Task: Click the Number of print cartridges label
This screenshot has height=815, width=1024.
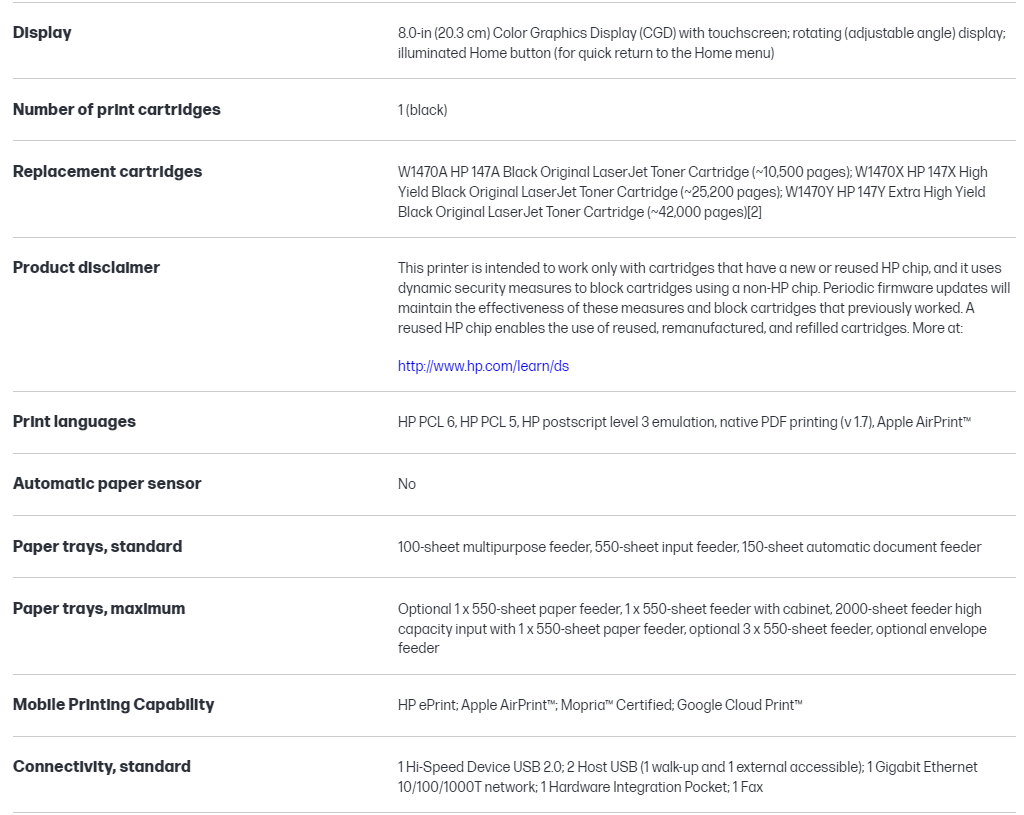Action: click(116, 110)
